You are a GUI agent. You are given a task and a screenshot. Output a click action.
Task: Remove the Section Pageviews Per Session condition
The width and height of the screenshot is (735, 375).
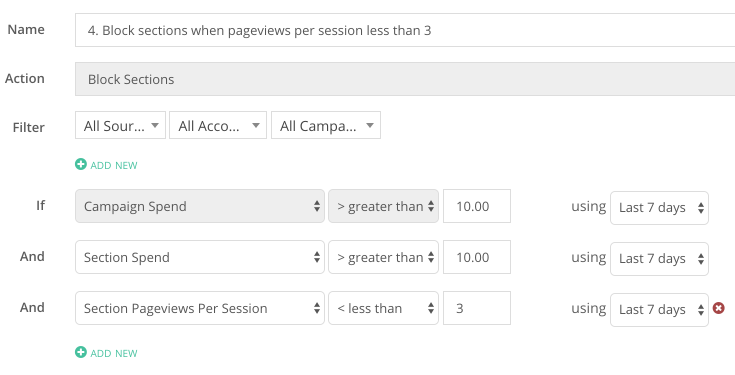coord(718,308)
